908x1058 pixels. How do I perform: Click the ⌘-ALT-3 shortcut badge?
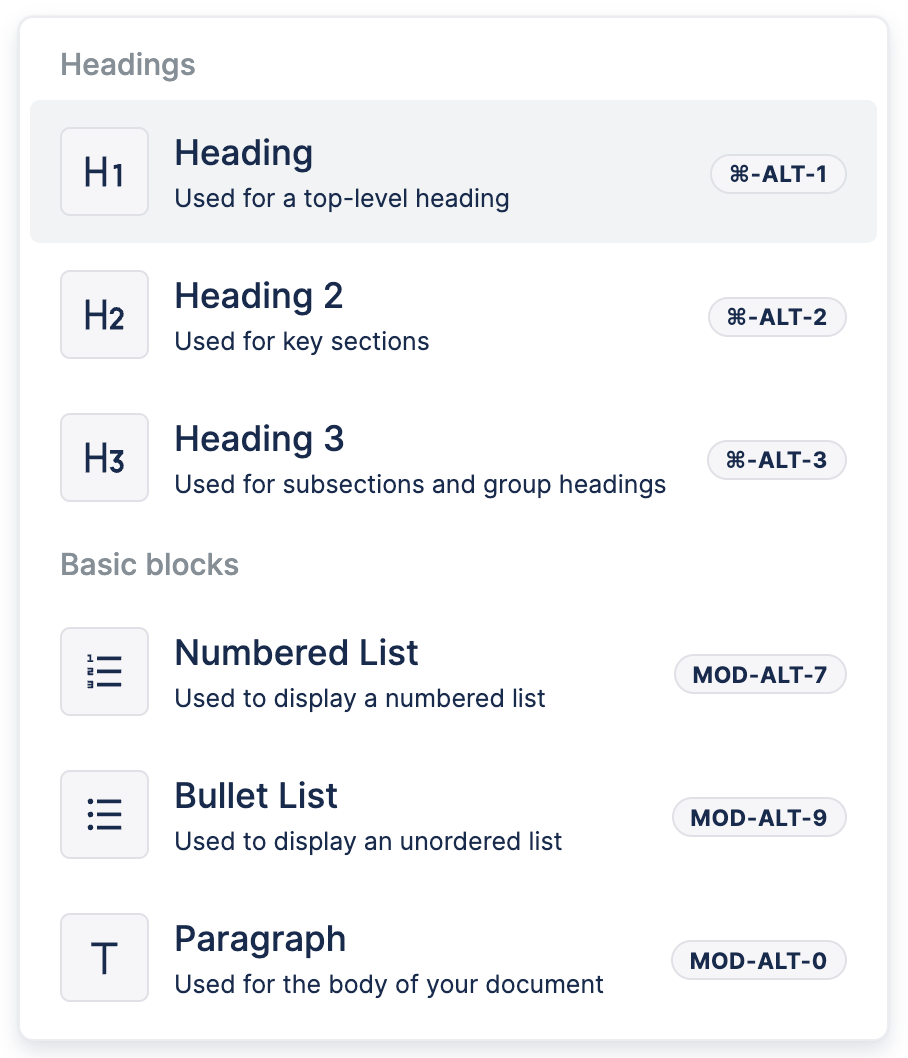[777, 460]
